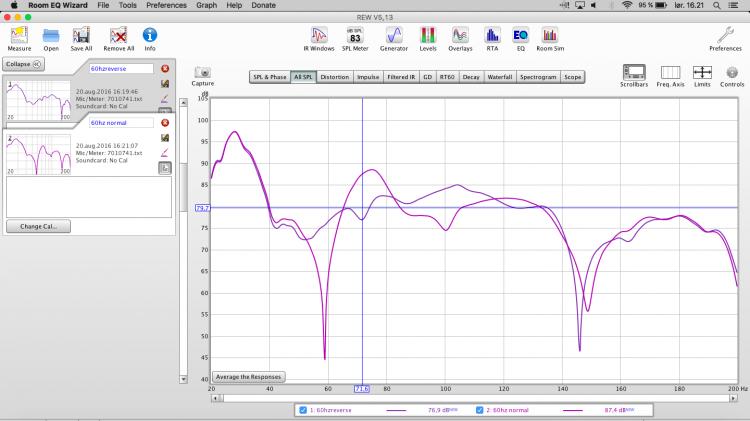This screenshot has height=421, width=750.
Task: Expand the graph Controls panel
Action: [732, 75]
